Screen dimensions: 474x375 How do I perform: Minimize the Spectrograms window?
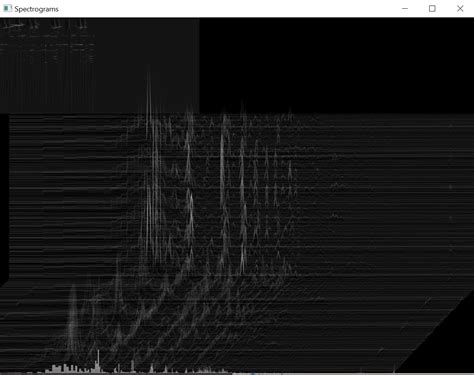click(x=405, y=9)
